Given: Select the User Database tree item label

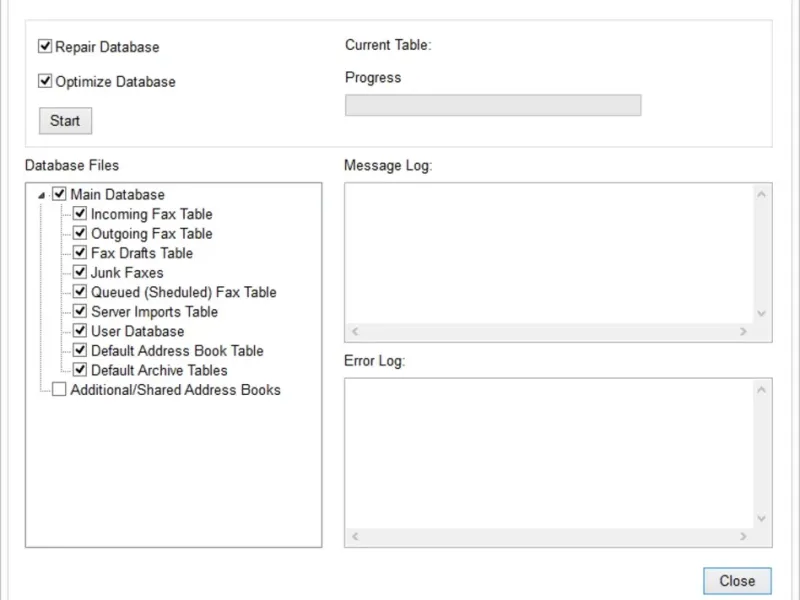Looking at the screenshot, I should click(137, 331).
